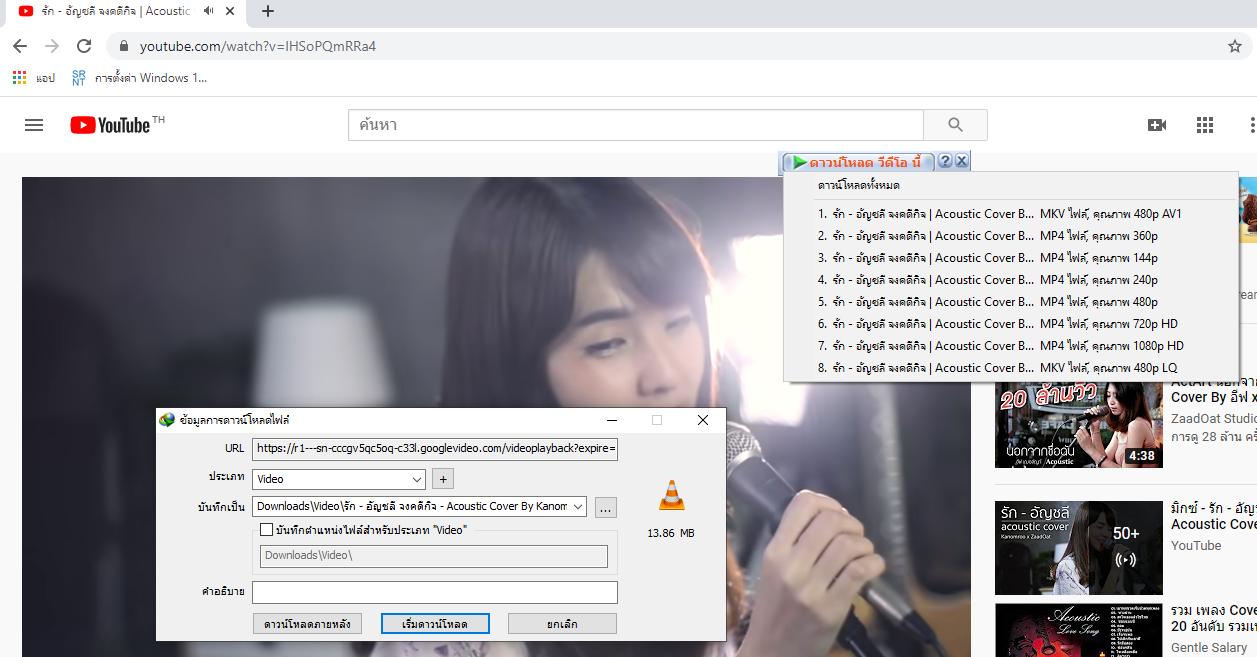The height and width of the screenshot is (657, 1257).
Task: Click the Download Later button
Action: click(x=307, y=624)
